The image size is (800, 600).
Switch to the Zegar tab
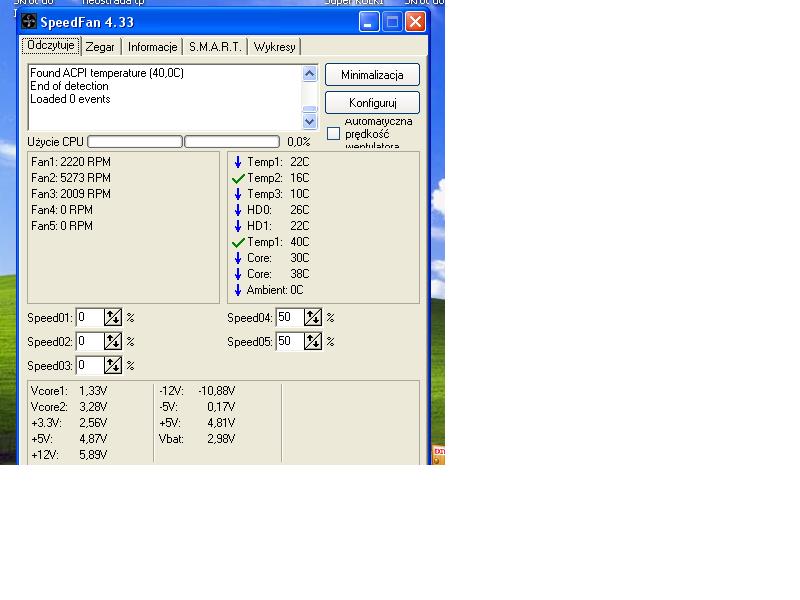click(101, 47)
